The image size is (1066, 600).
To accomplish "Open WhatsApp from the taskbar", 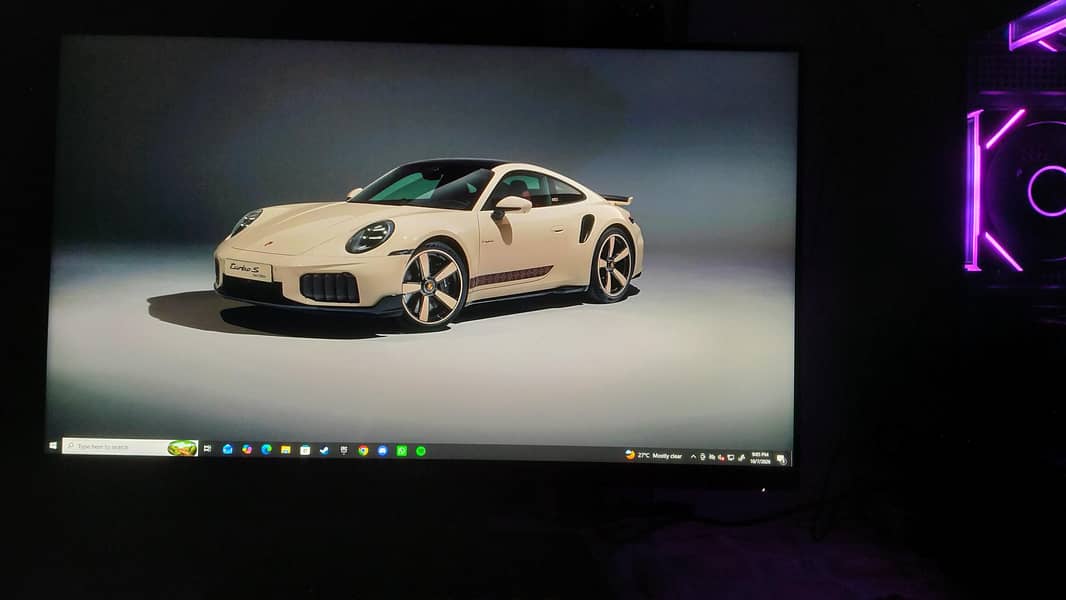I will 402,451.
